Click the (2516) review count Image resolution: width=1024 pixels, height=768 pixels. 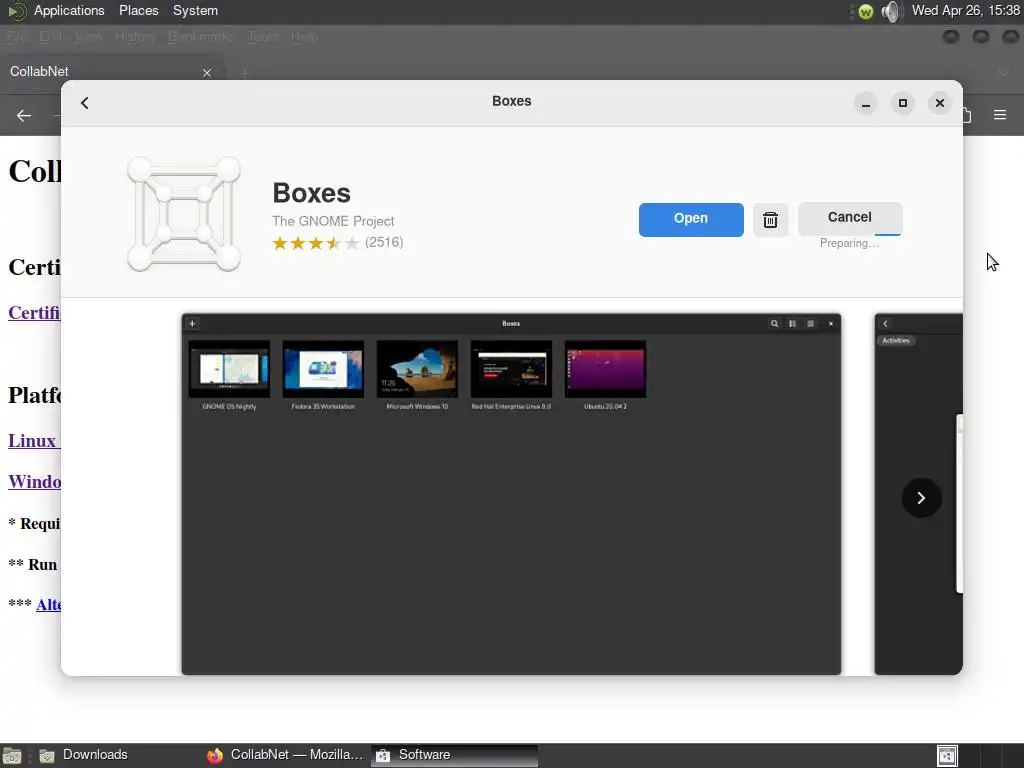tap(384, 242)
